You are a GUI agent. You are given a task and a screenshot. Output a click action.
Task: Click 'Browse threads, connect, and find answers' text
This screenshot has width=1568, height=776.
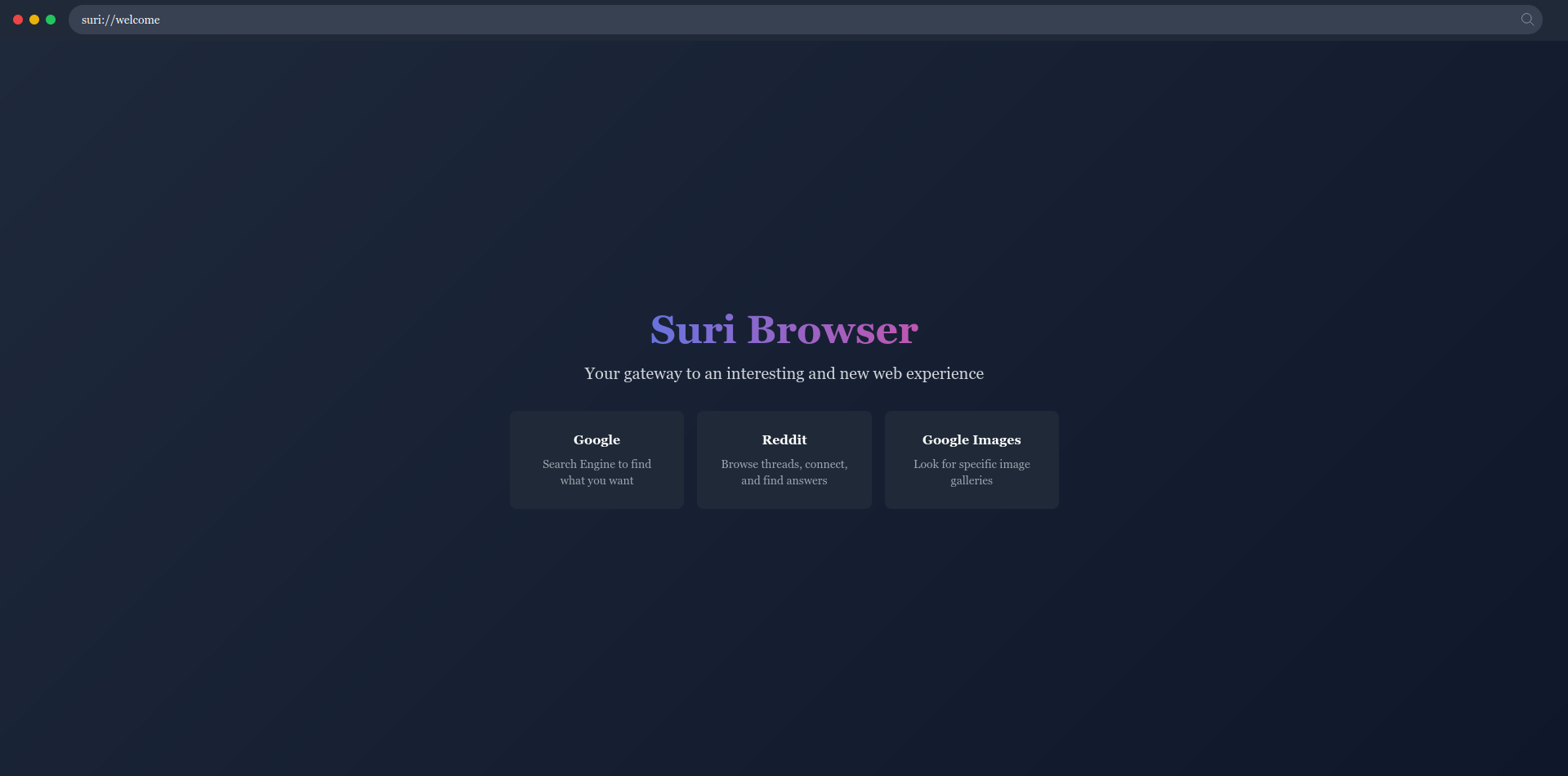coord(784,472)
